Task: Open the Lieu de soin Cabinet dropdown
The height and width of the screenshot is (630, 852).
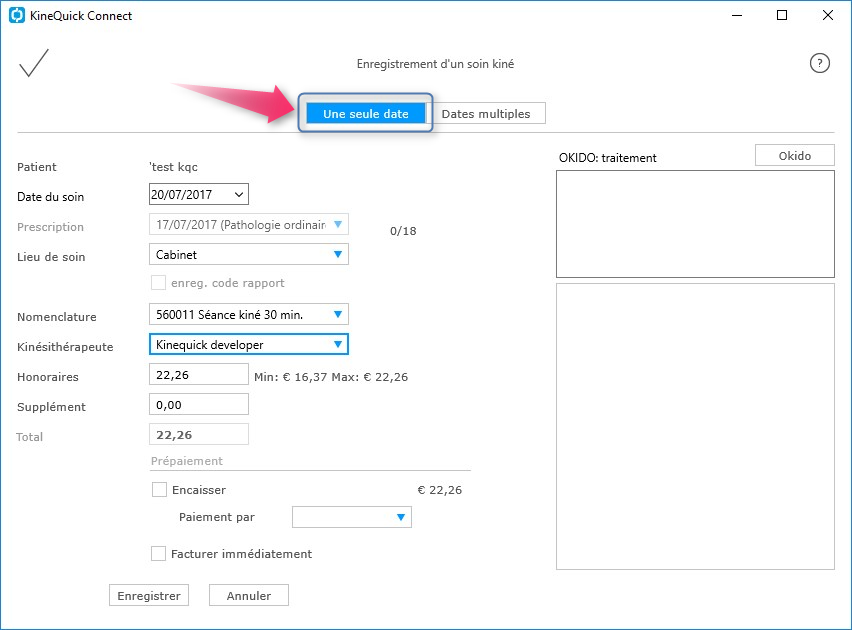Action: tap(249, 254)
